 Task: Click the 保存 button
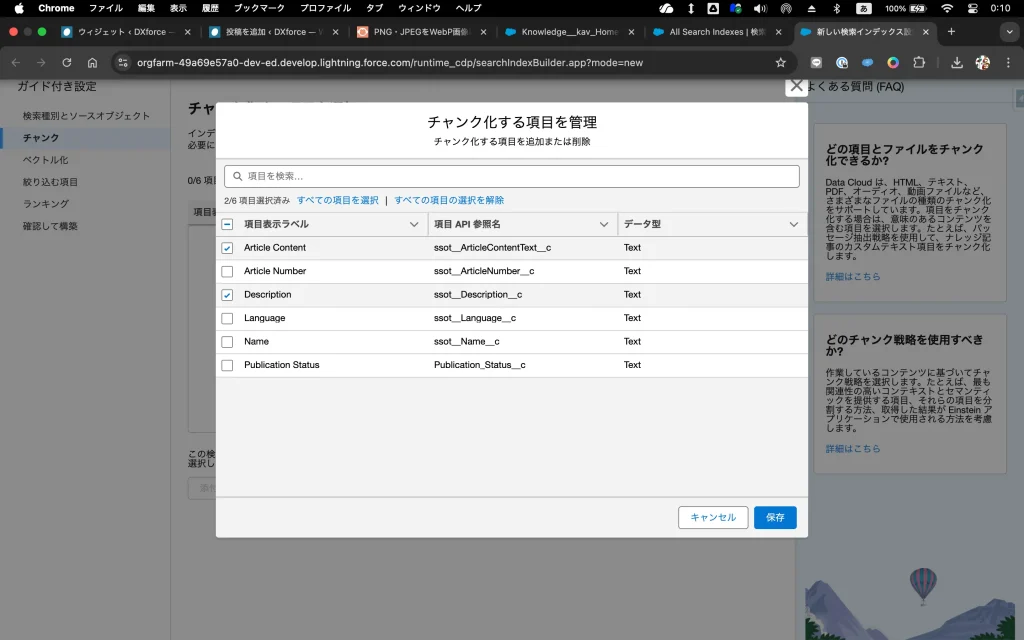click(775, 517)
